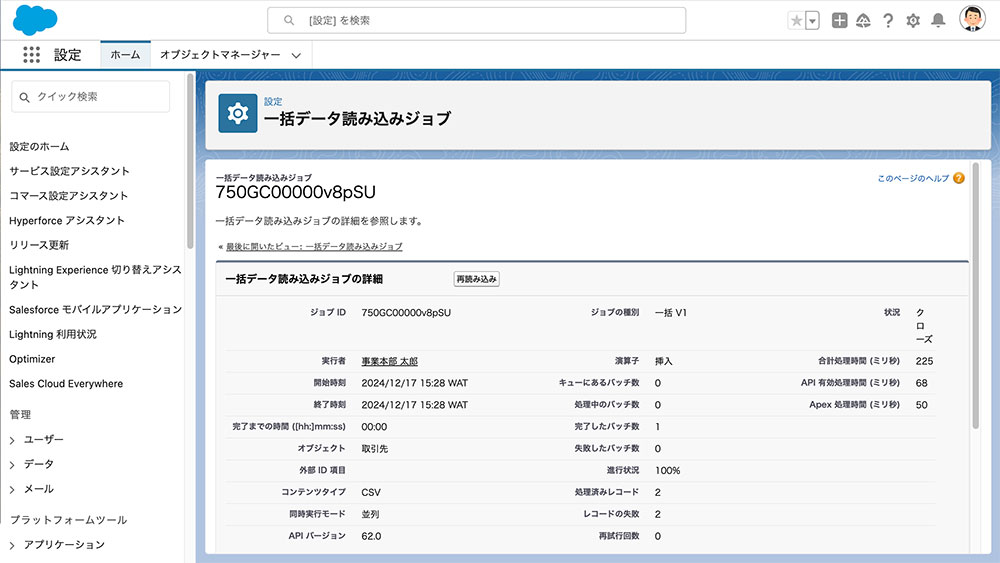Click the 設定 breadcrumb link
This screenshot has width=1000, height=563.
point(273,101)
